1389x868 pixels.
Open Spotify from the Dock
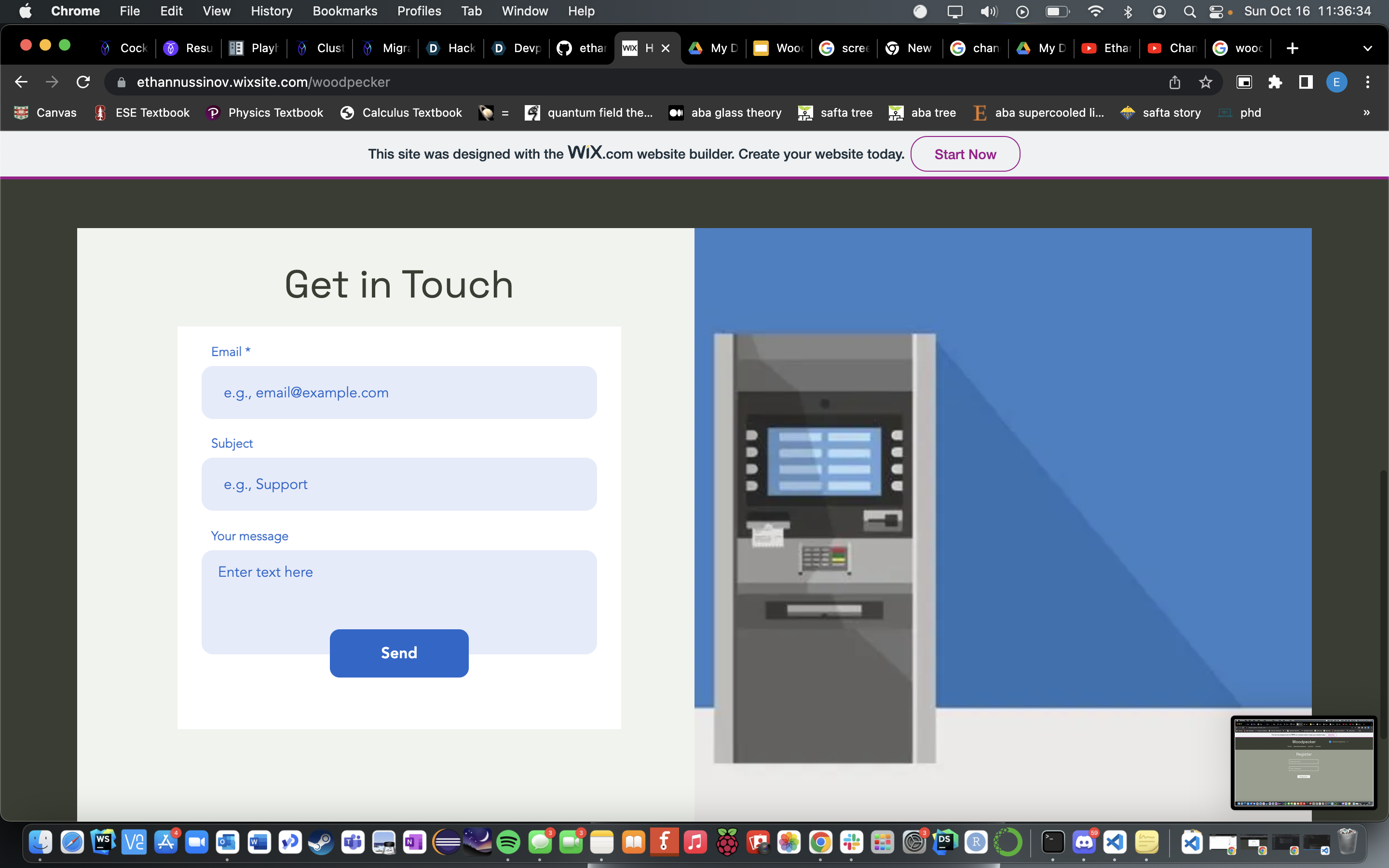tap(508, 842)
